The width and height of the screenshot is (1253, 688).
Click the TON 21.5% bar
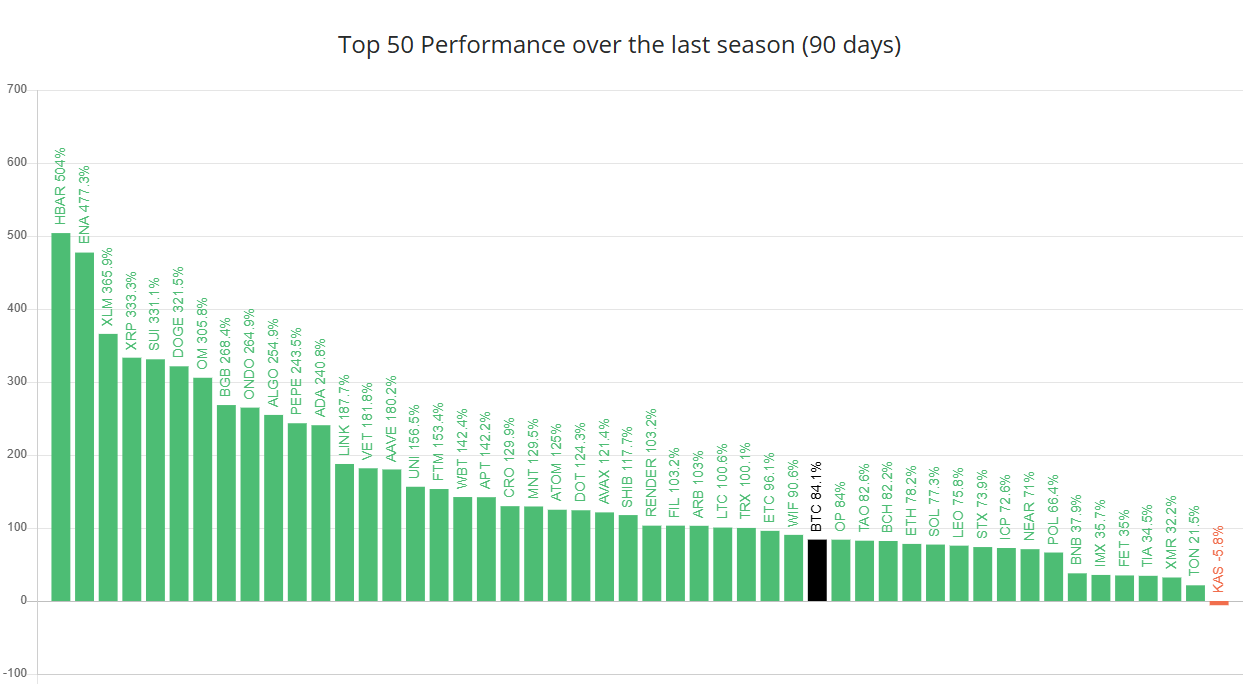pos(1195,593)
